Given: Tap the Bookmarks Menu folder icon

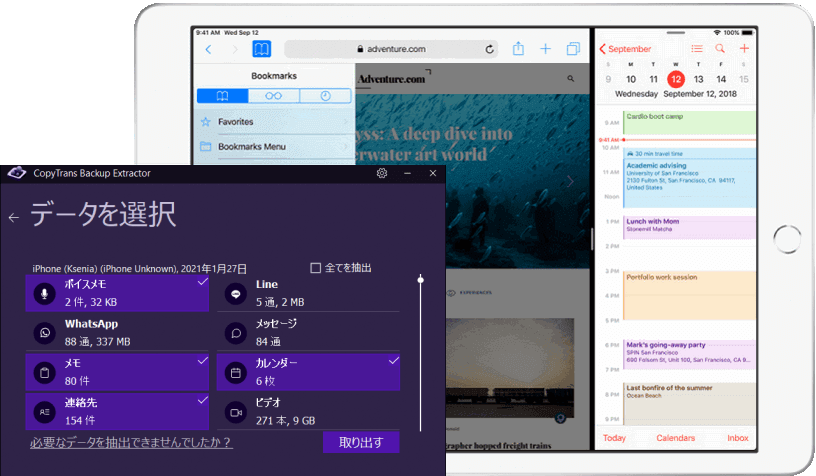Looking at the screenshot, I should (x=206, y=147).
